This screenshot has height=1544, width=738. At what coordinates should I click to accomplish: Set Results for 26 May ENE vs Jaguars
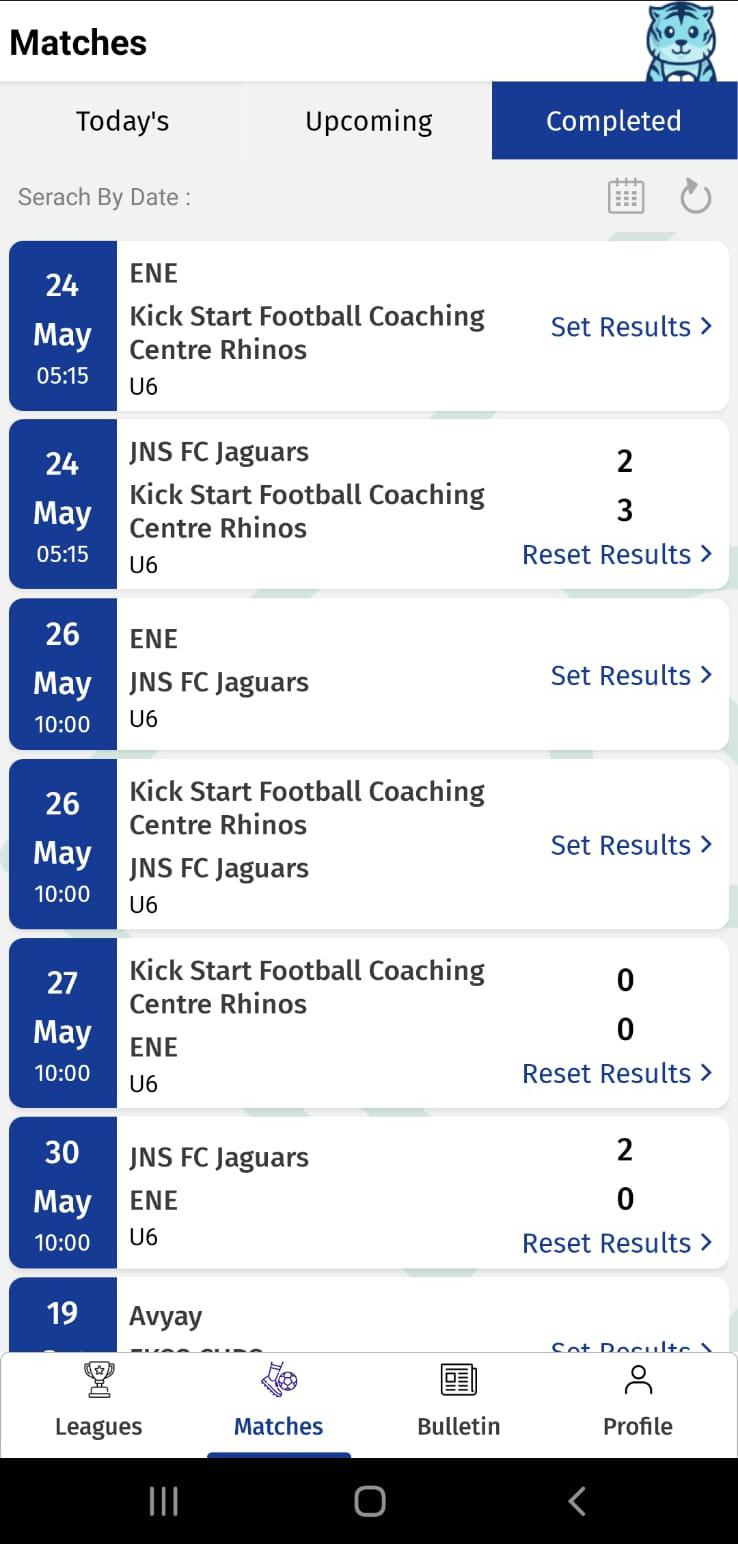tap(631, 675)
